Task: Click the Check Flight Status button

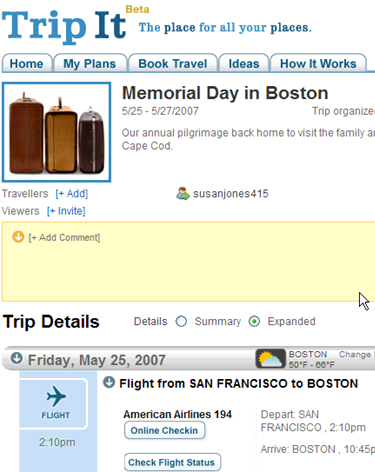Action: pos(172,462)
